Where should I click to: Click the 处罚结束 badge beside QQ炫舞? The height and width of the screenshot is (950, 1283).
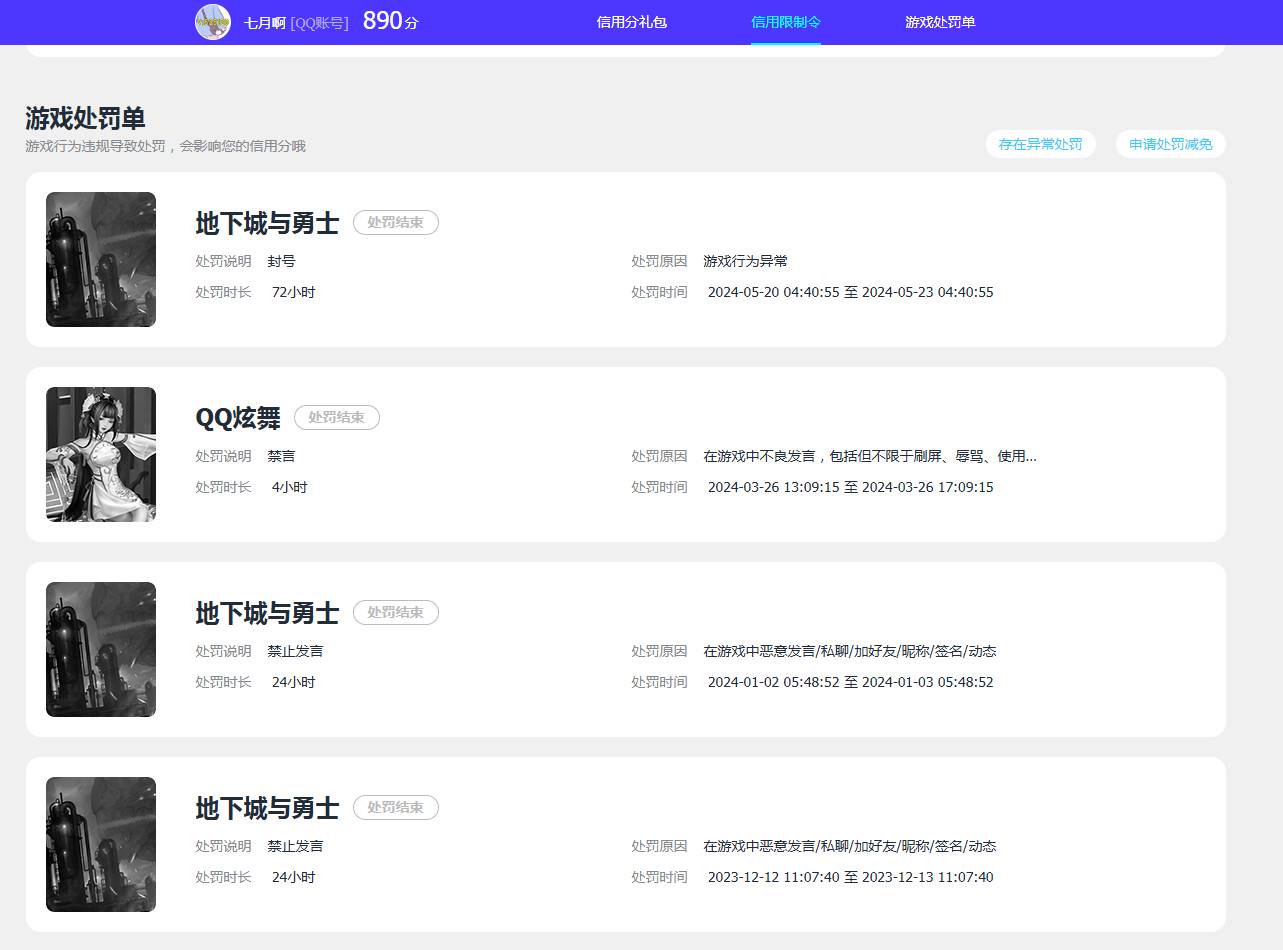coord(337,418)
